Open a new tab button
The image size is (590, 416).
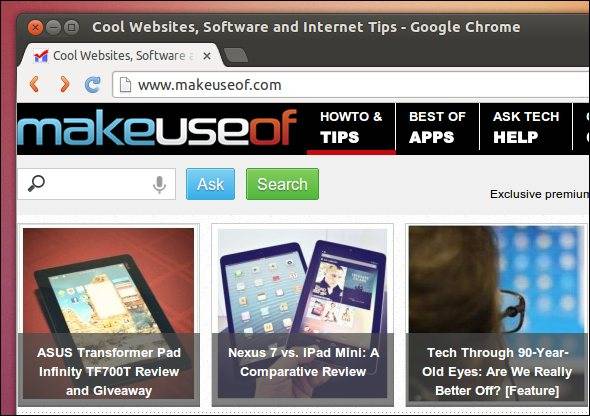point(236,55)
